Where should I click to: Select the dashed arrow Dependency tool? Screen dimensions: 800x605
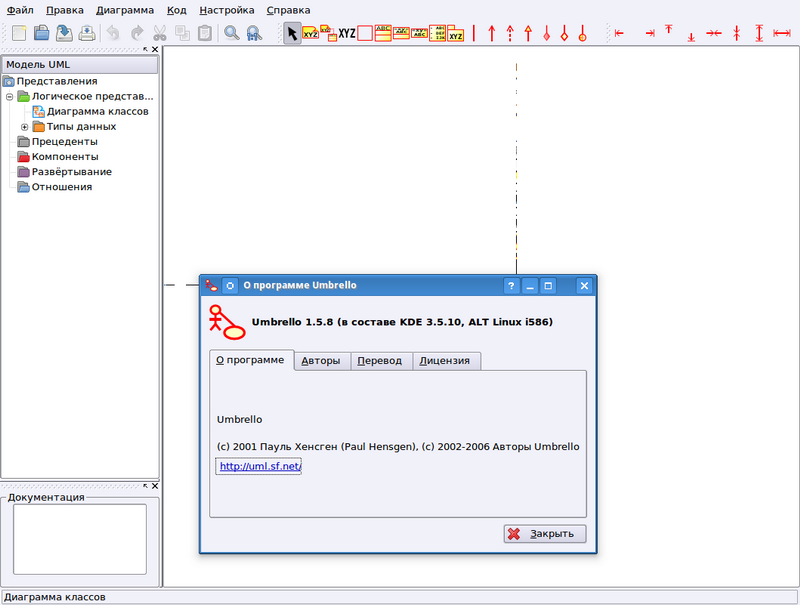point(510,33)
